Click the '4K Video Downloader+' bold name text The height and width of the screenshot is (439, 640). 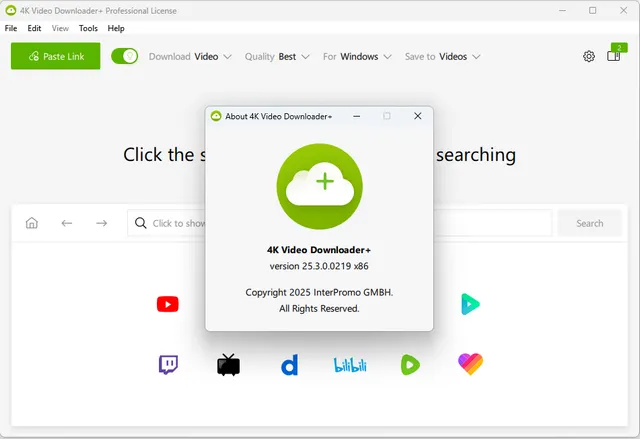319,250
